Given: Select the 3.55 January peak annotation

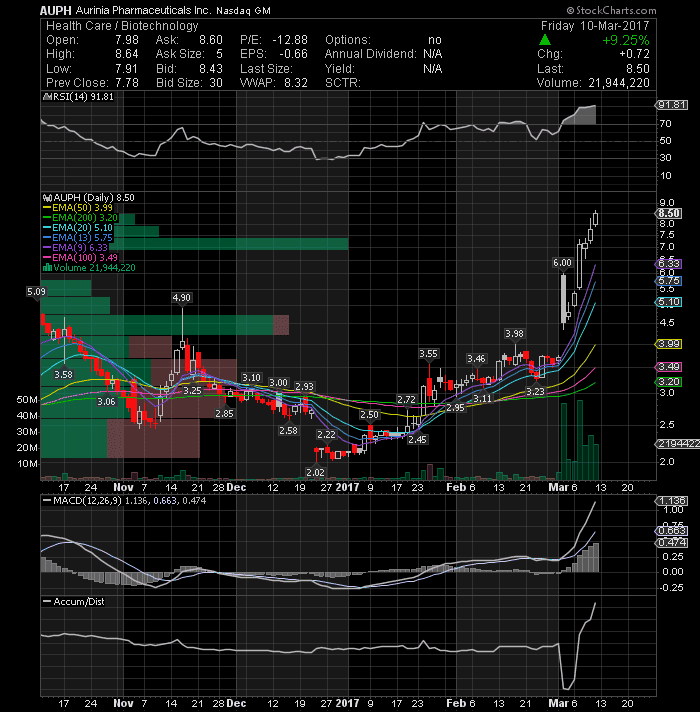Looking at the screenshot, I should pos(429,354).
